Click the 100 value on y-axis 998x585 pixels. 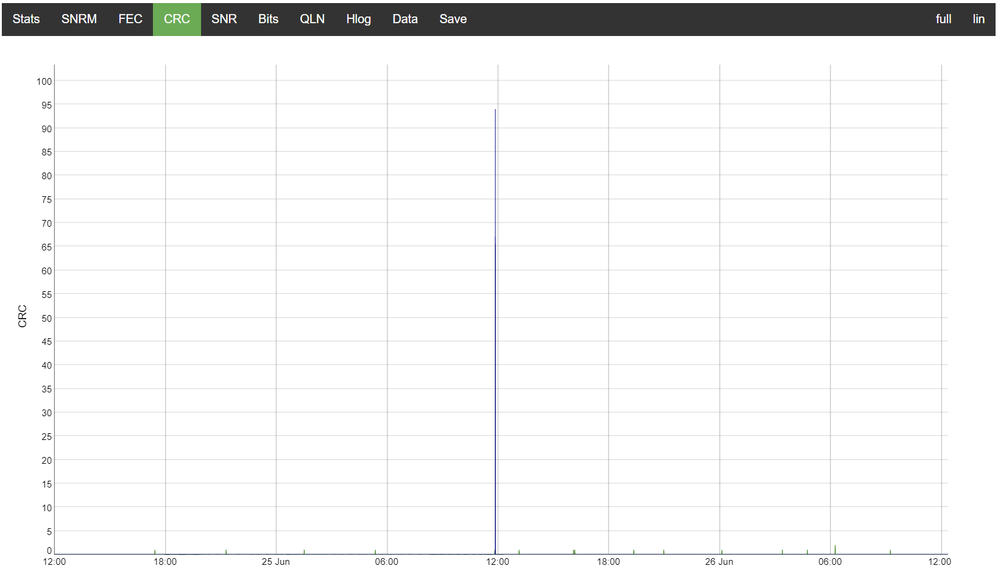click(44, 81)
